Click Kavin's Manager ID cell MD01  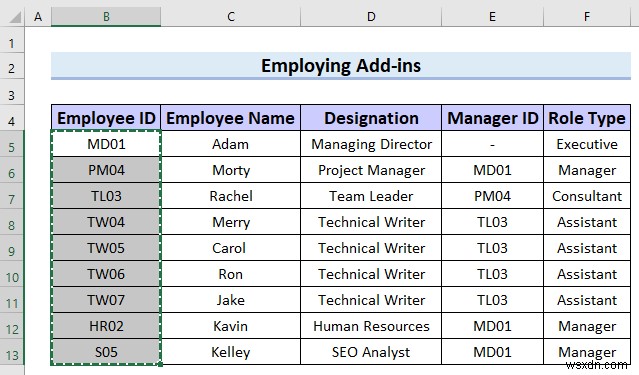tap(492, 326)
